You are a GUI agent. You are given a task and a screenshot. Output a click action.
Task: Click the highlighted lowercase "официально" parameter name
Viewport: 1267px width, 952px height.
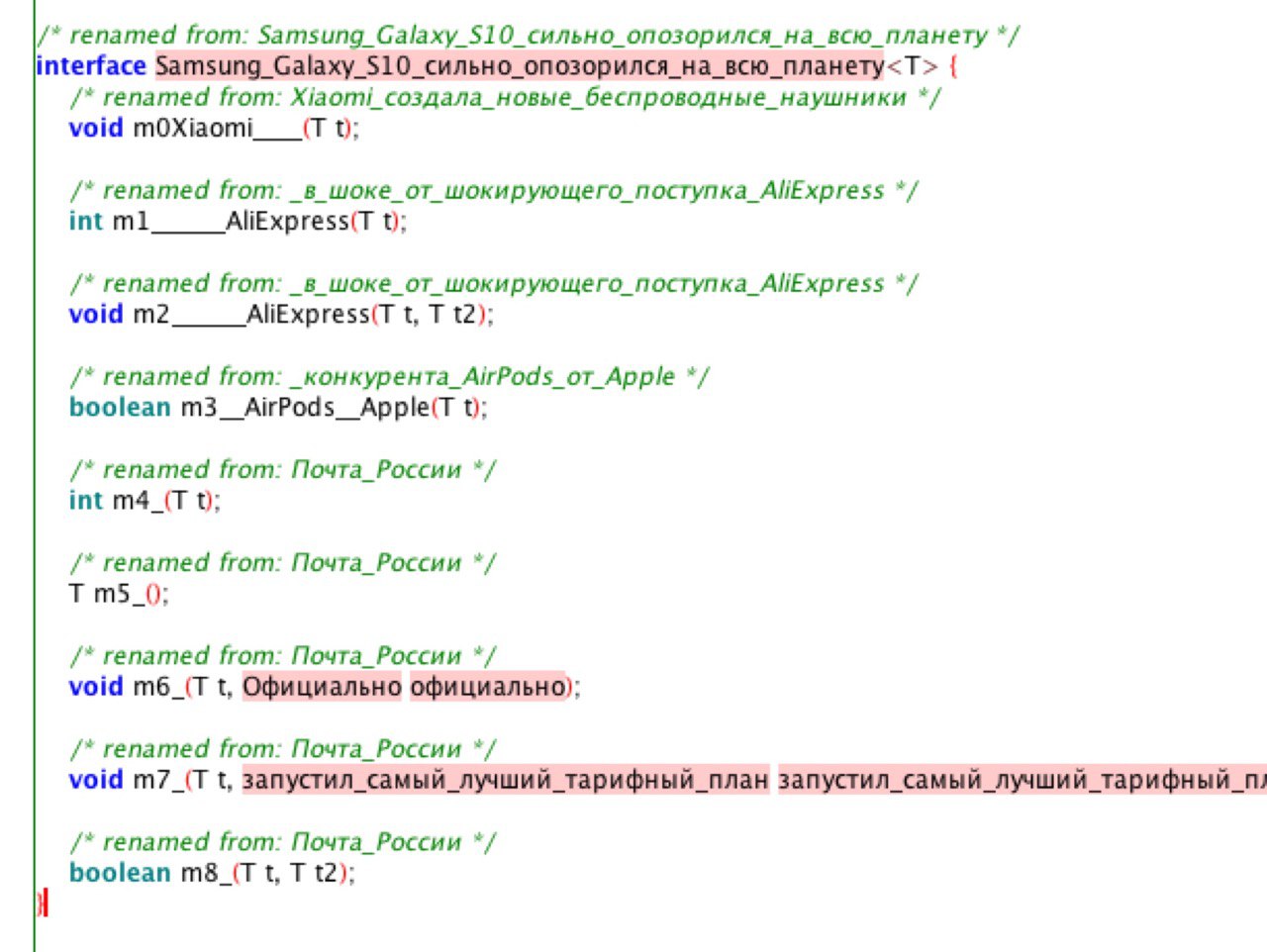click(x=488, y=686)
